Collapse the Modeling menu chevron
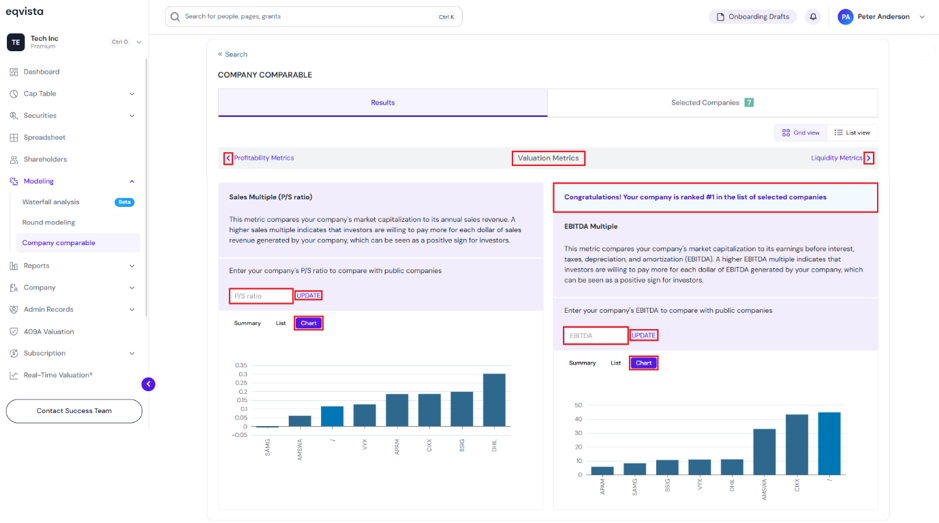 point(132,182)
